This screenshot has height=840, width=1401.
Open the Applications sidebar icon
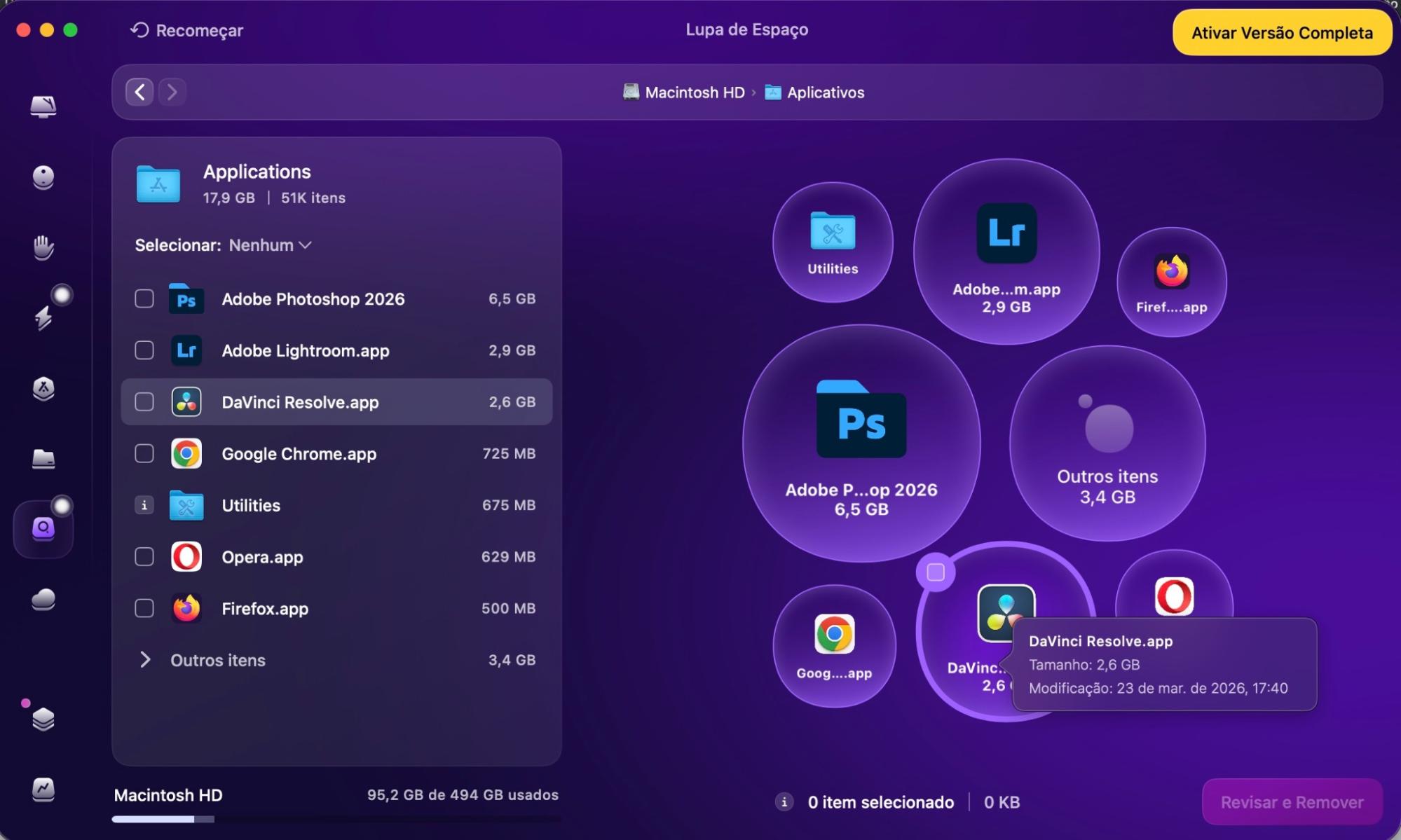43,388
